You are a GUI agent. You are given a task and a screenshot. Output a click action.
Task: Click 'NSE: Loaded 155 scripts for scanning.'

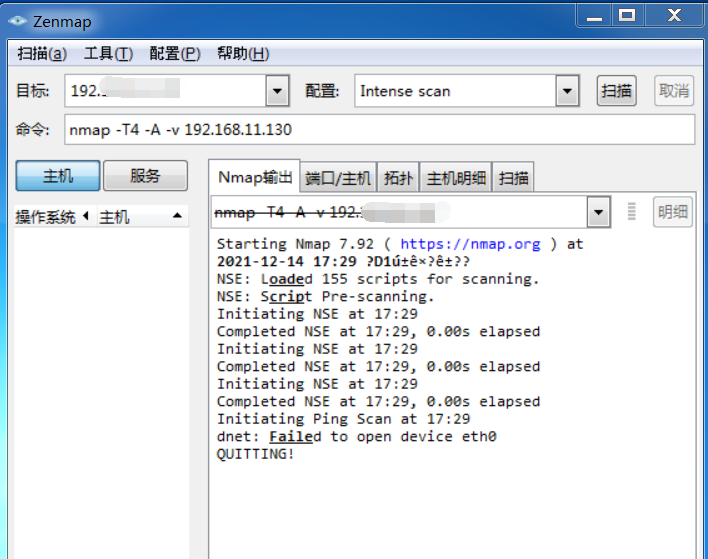(378, 279)
